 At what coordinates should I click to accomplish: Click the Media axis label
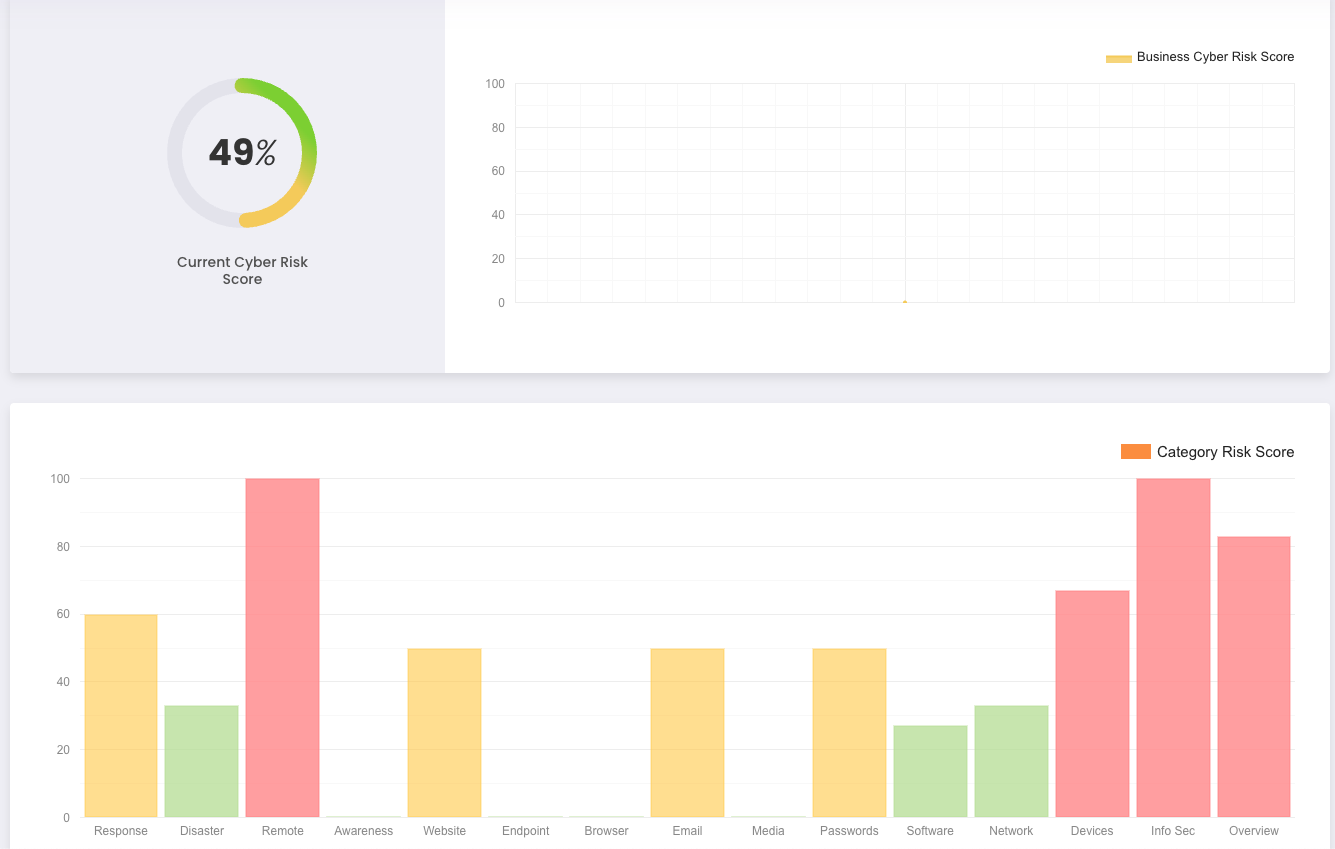[768, 831]
